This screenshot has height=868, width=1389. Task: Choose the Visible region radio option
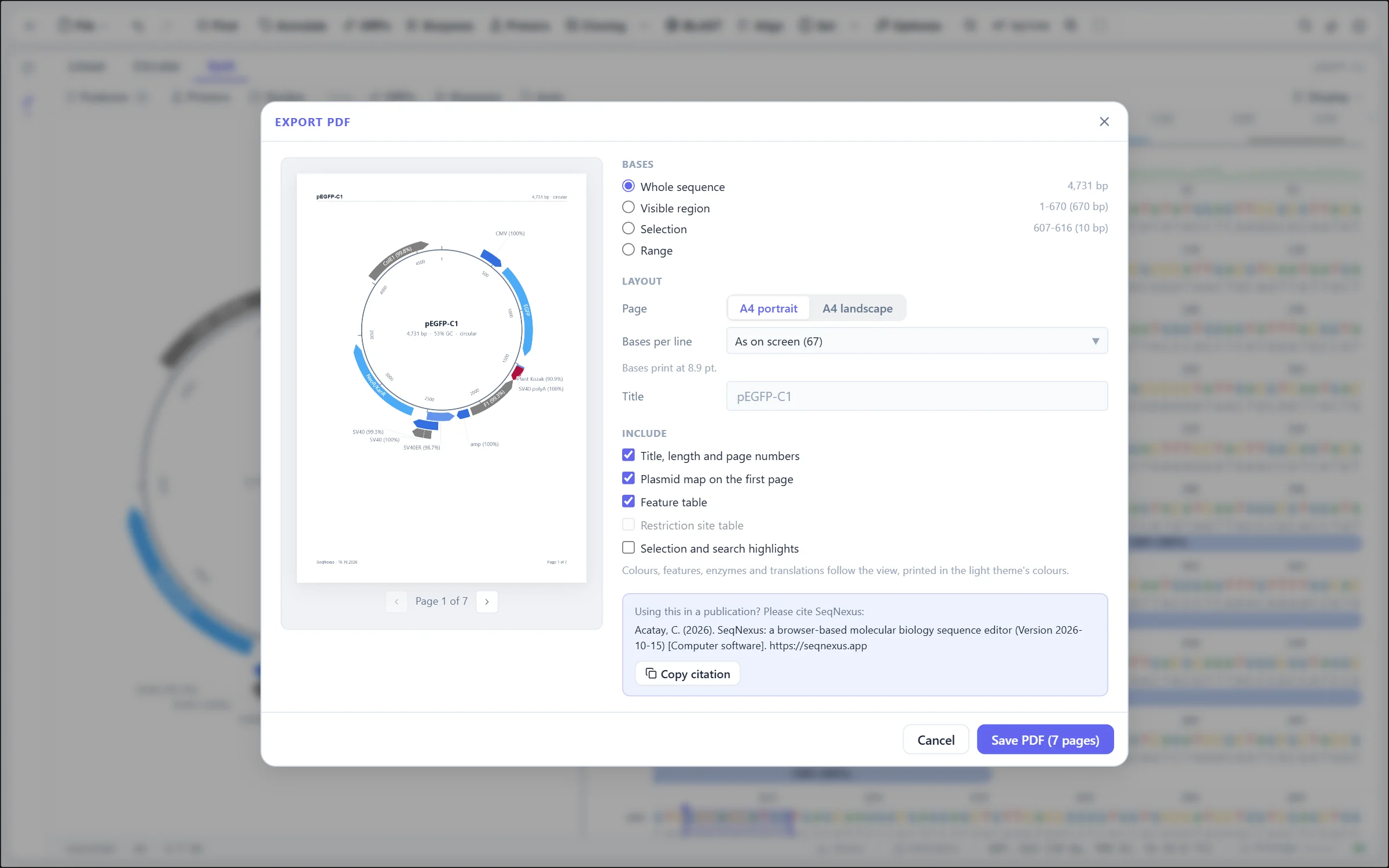click(x=628, y=207)
